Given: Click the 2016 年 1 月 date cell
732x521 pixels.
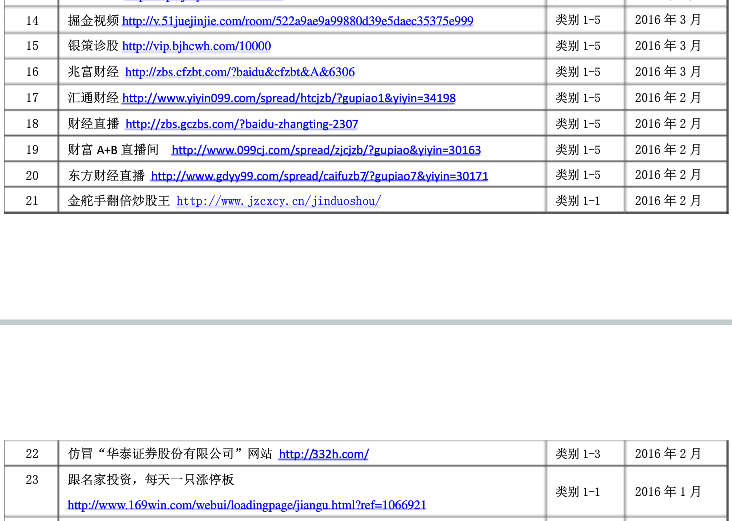Looking at the screenshot, I should click(x=668, y=492).
